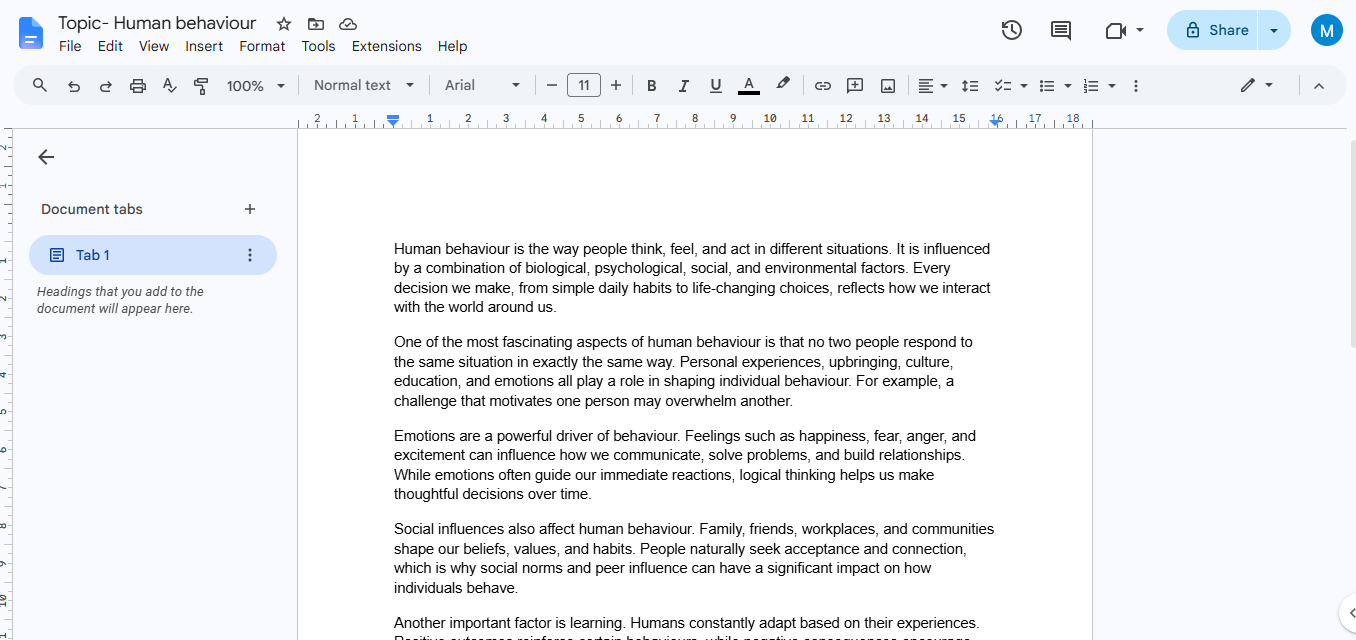Open the zoom 100% dropdown
This screenshot has width=1356, height=640.
[x=256, y=86]
